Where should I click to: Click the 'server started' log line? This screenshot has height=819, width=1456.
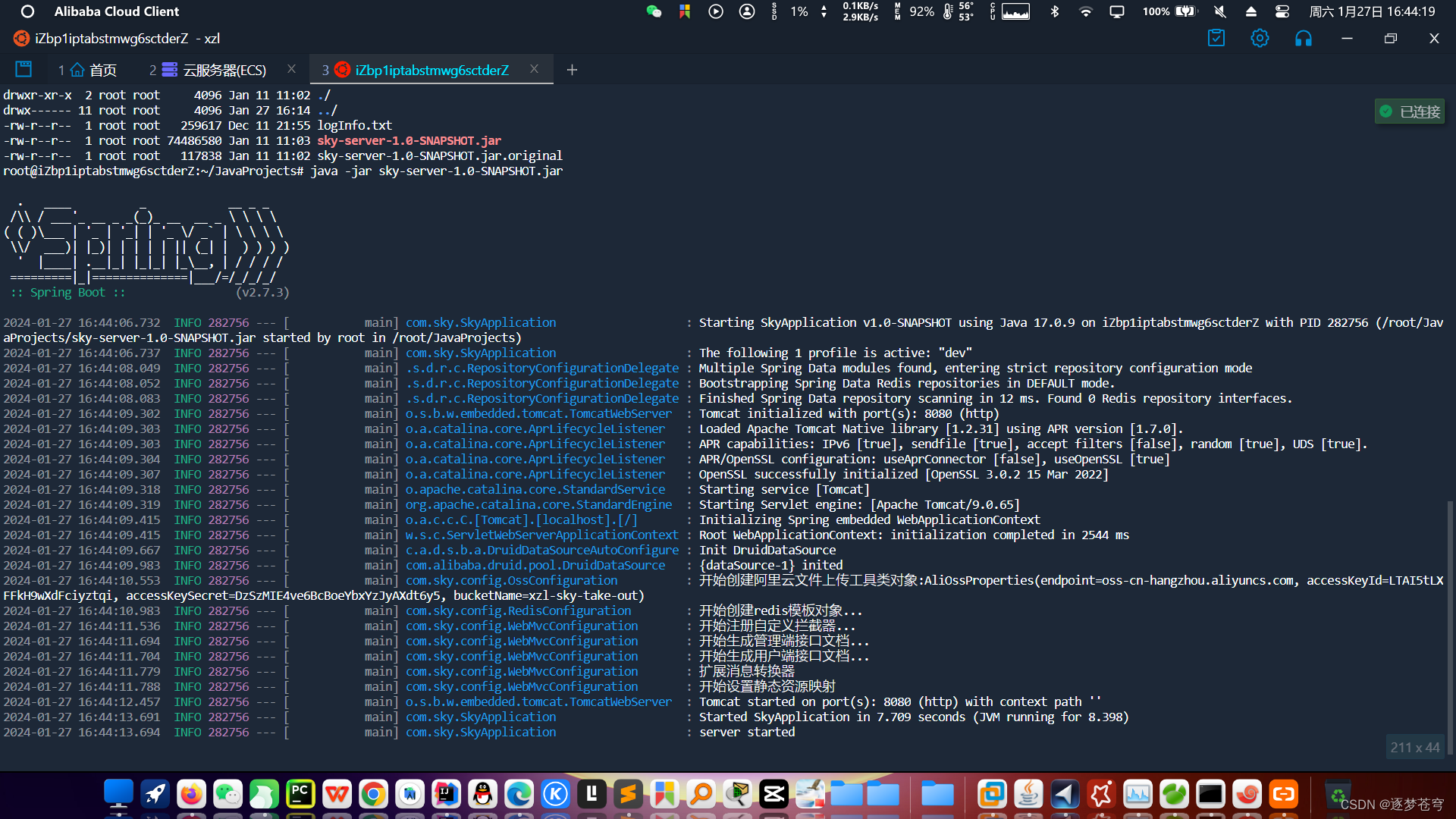coord(746,733)
